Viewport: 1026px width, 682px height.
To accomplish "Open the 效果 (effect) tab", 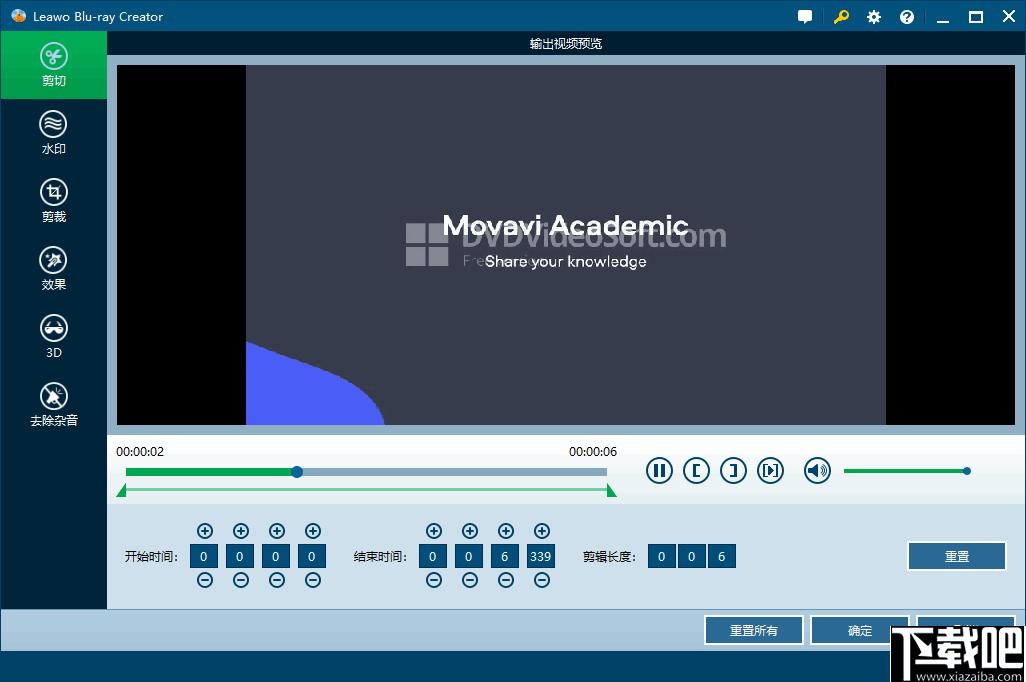I will 54,269.
